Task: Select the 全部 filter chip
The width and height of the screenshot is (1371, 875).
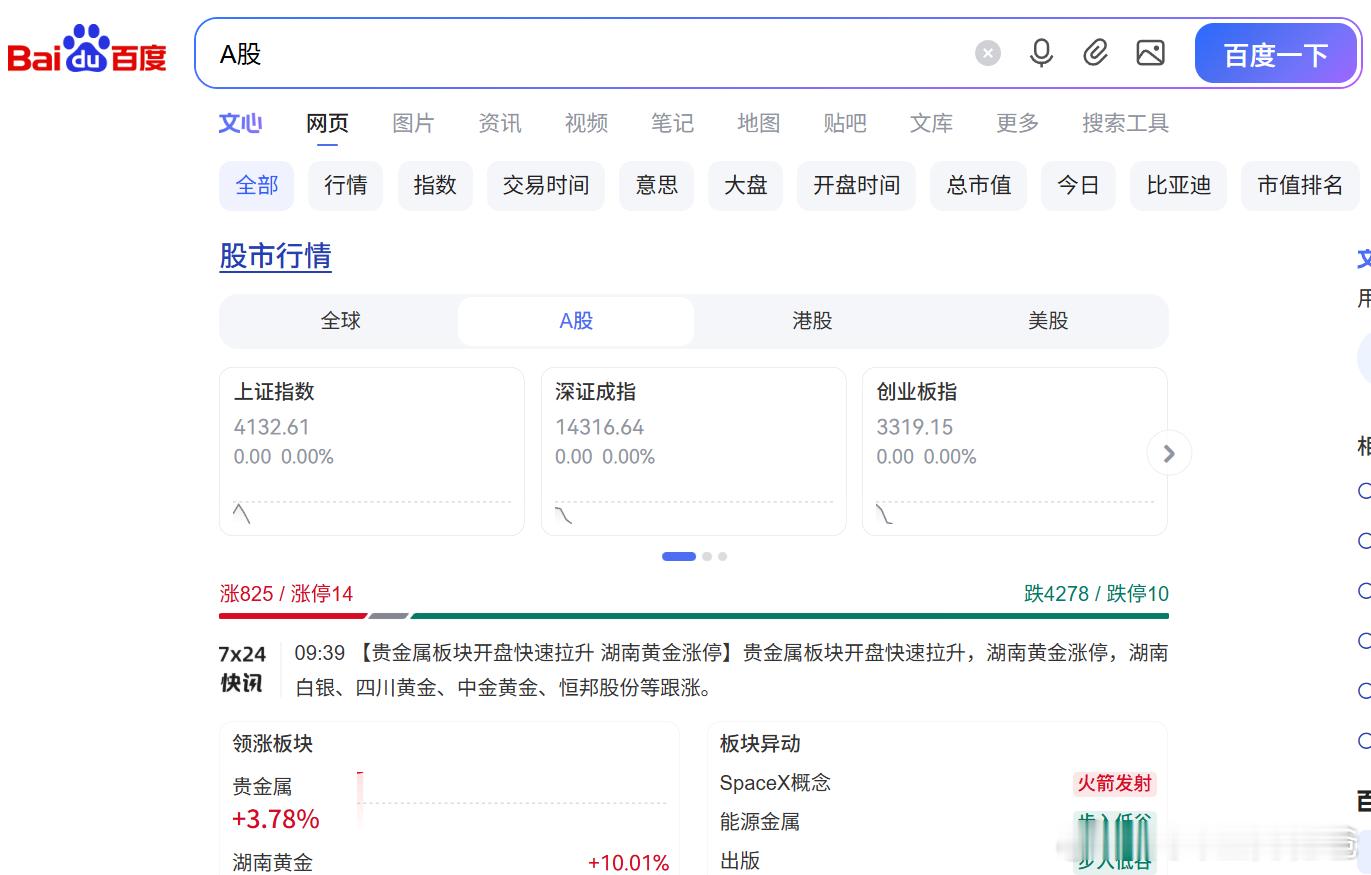Action: [x=257, y=185]
